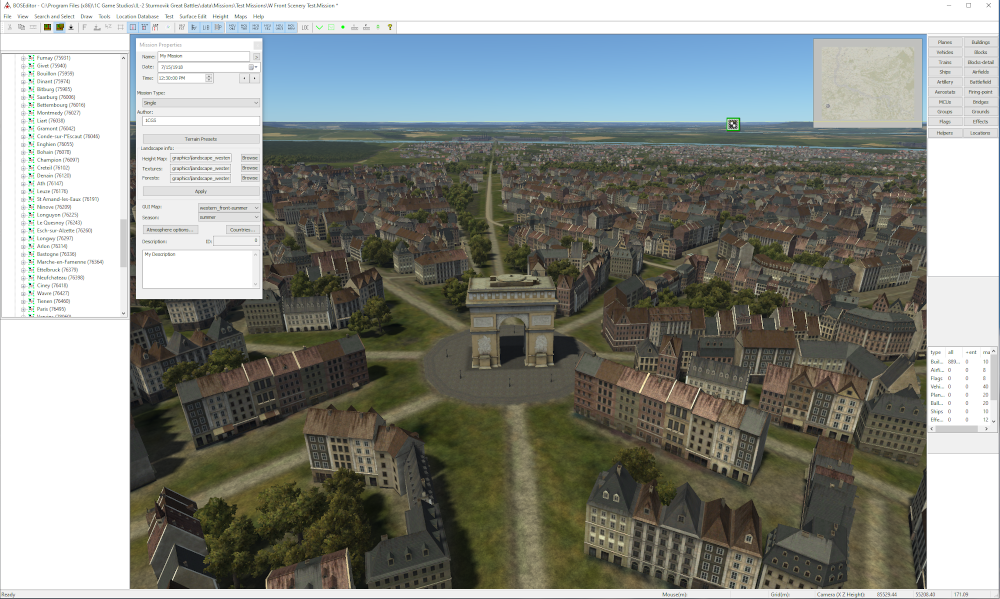The width and height of the screenshot is (1000, 599).
Task: Open the GUI Map dropdown
Action: click(229, 207)
